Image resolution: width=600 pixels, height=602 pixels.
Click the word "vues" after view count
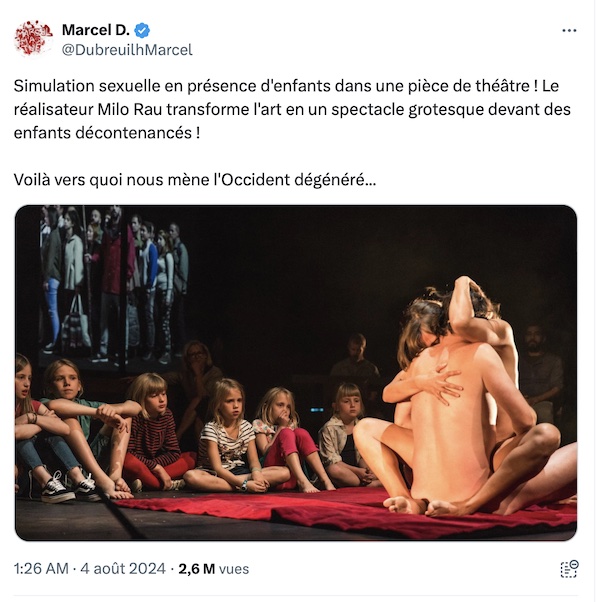click(233, 569)
